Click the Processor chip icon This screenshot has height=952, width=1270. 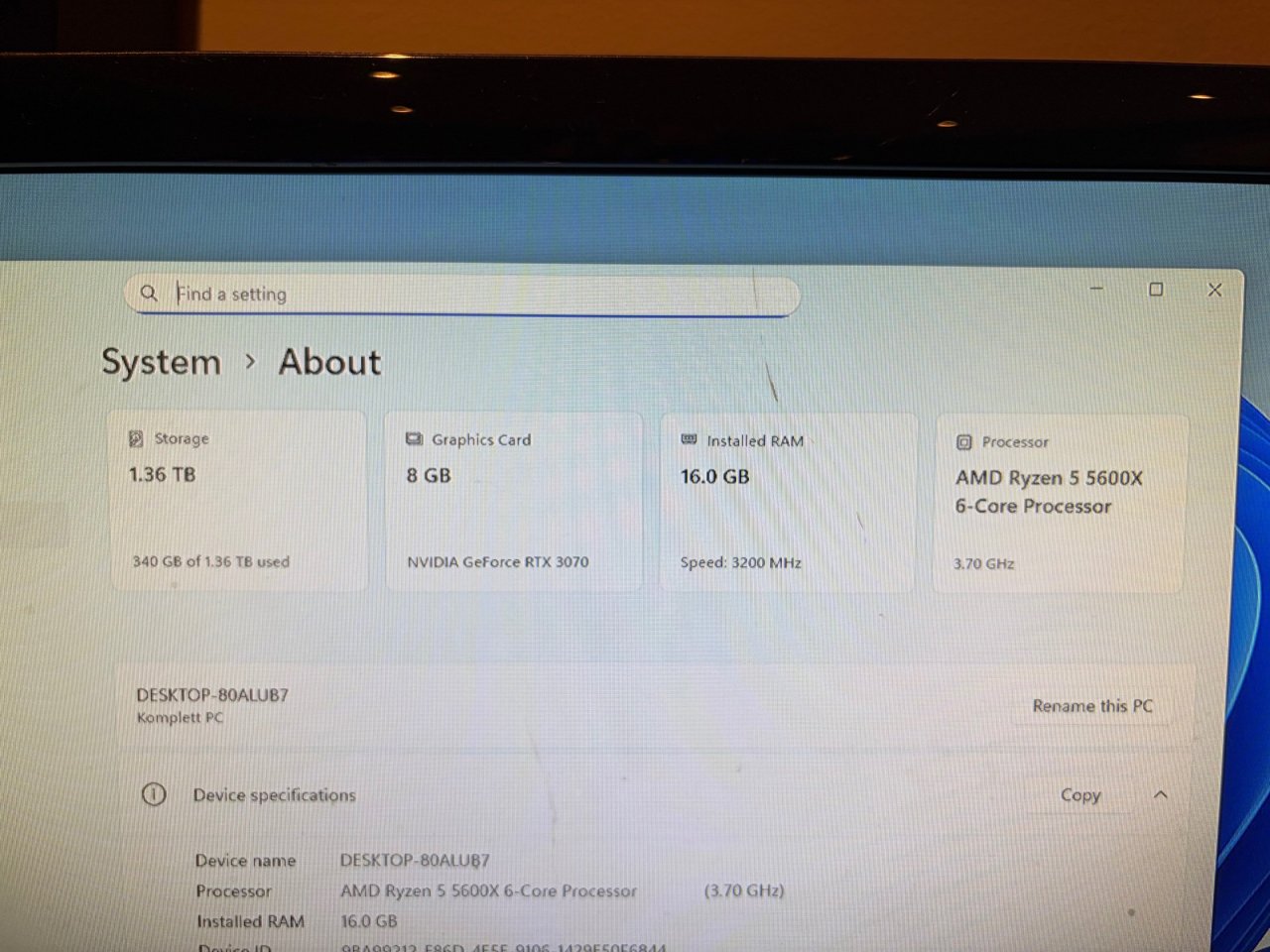(963, 442)
